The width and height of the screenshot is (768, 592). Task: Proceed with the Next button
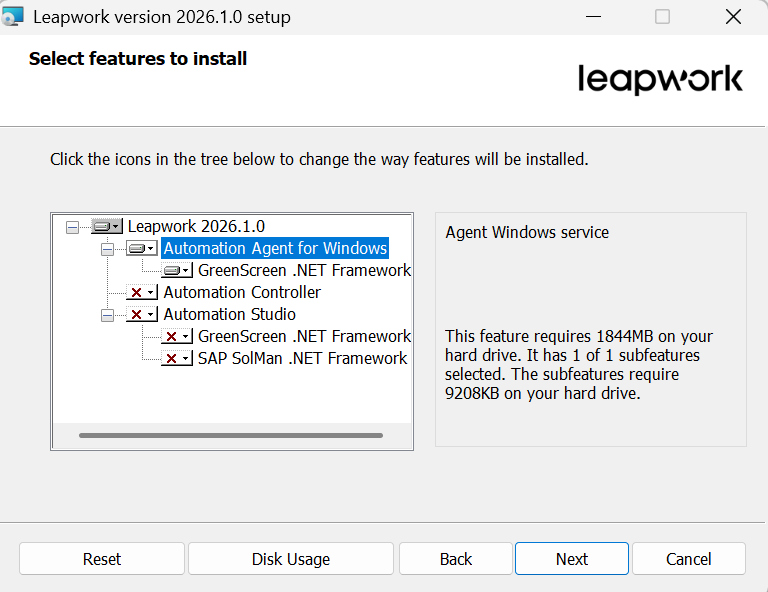[x=572, y=559]
